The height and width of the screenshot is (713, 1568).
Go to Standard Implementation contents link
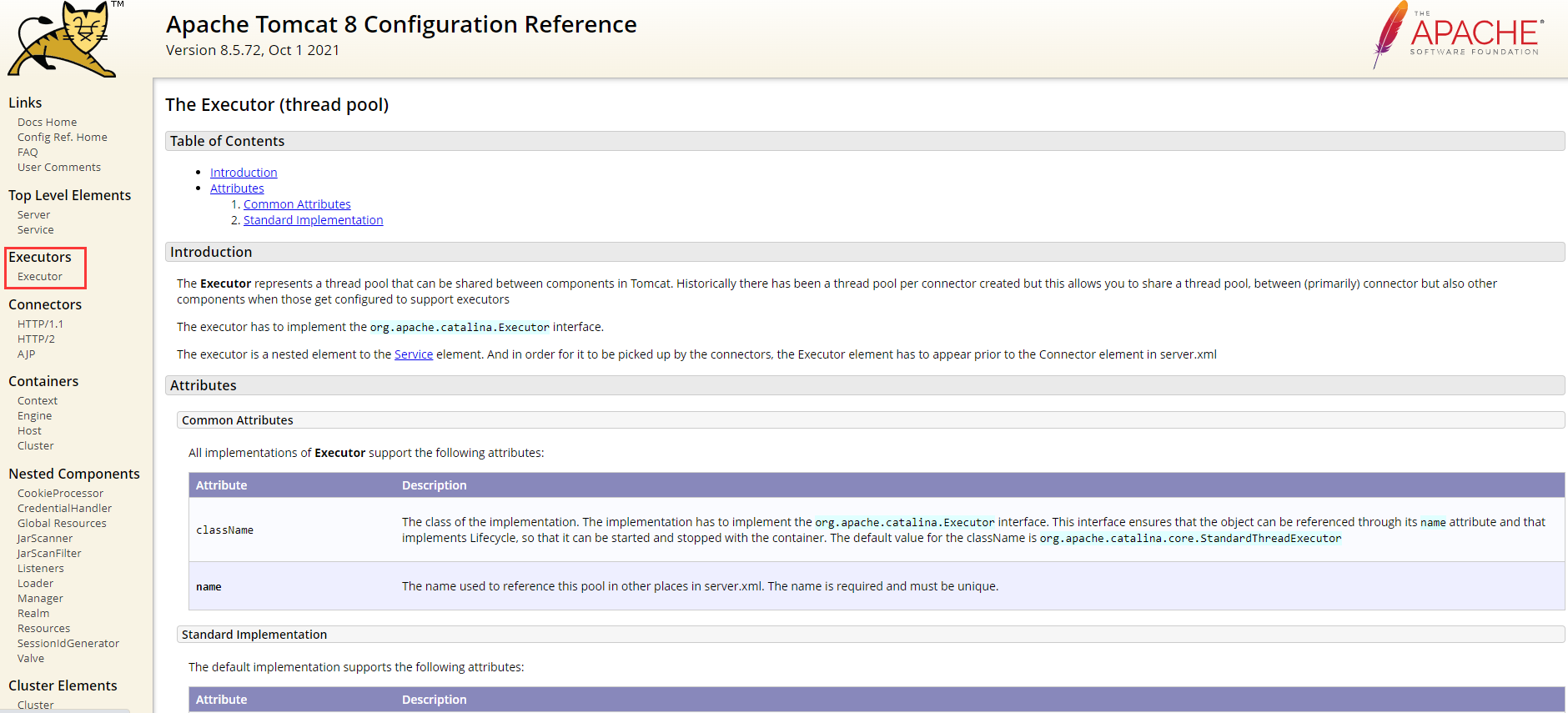tap(313, 220)
